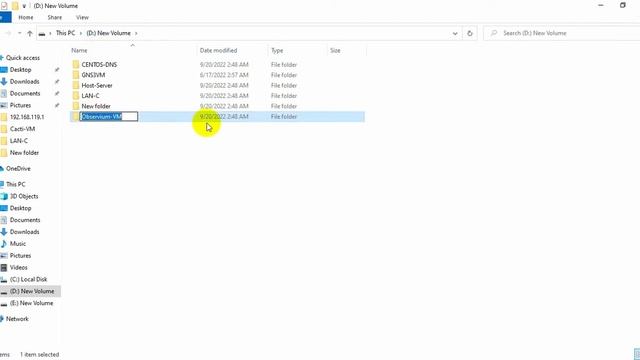Screen dimensions: 640x360
Task: Click the title bar folder icon
Action: coord(15,6)
